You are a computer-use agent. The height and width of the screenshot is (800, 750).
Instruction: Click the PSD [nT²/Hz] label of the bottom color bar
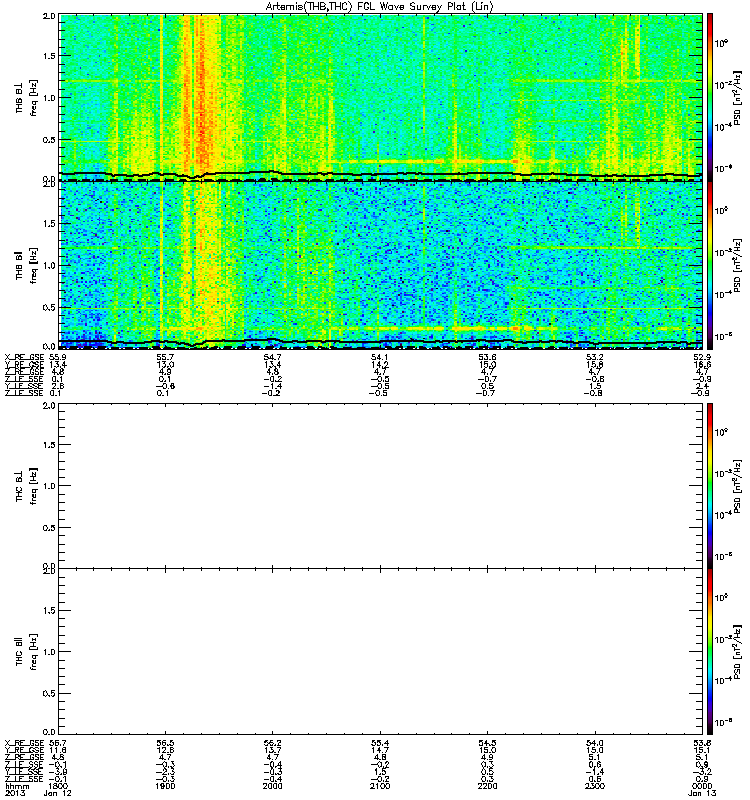tap(737, 652)
